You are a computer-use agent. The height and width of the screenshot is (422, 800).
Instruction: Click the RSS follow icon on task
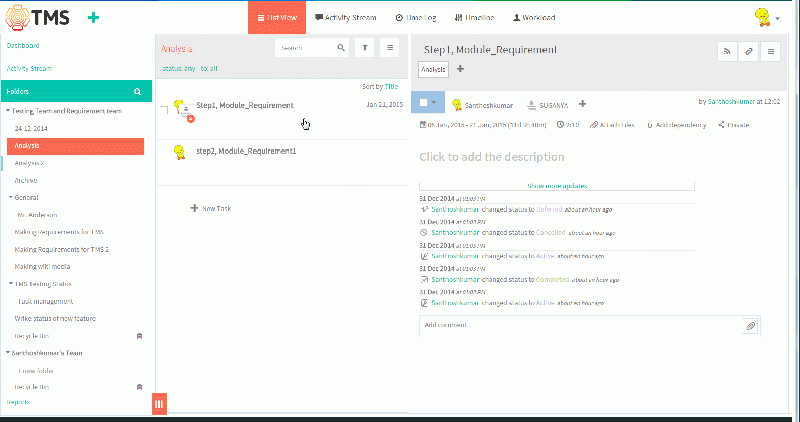(x=727, y=52)
